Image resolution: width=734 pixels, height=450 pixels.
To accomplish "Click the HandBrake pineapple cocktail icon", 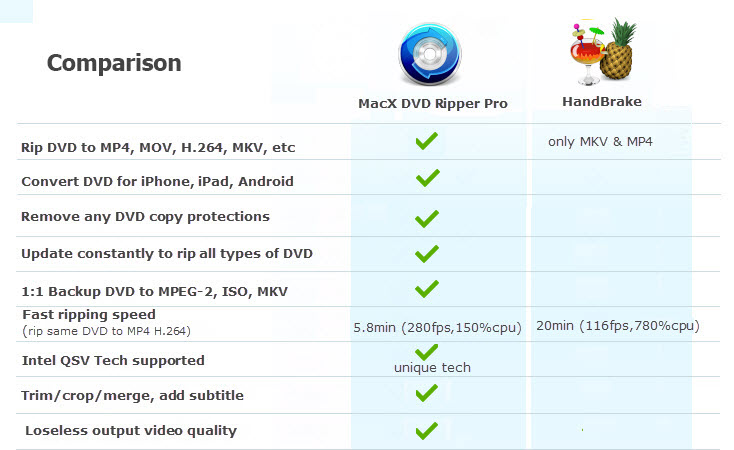I will (603, 52).
